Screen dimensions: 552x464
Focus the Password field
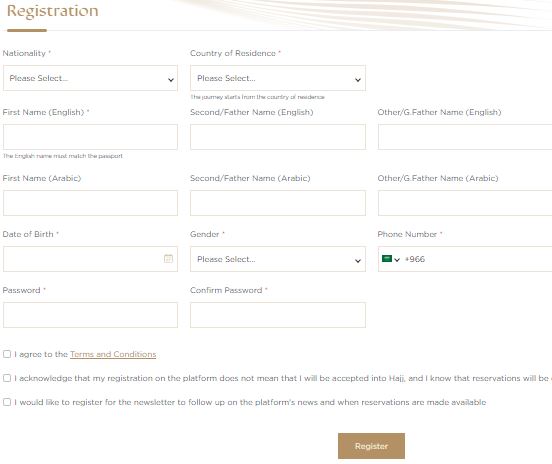click(x=90, y=315)
